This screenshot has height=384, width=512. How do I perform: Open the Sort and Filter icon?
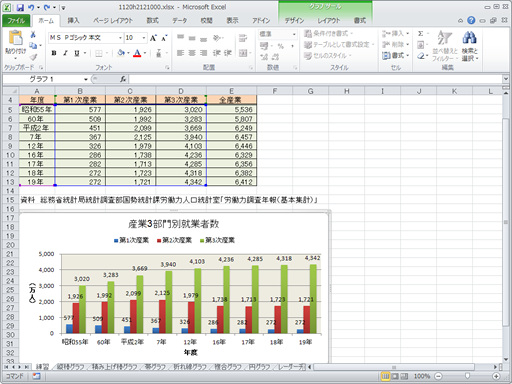point(445,38)
